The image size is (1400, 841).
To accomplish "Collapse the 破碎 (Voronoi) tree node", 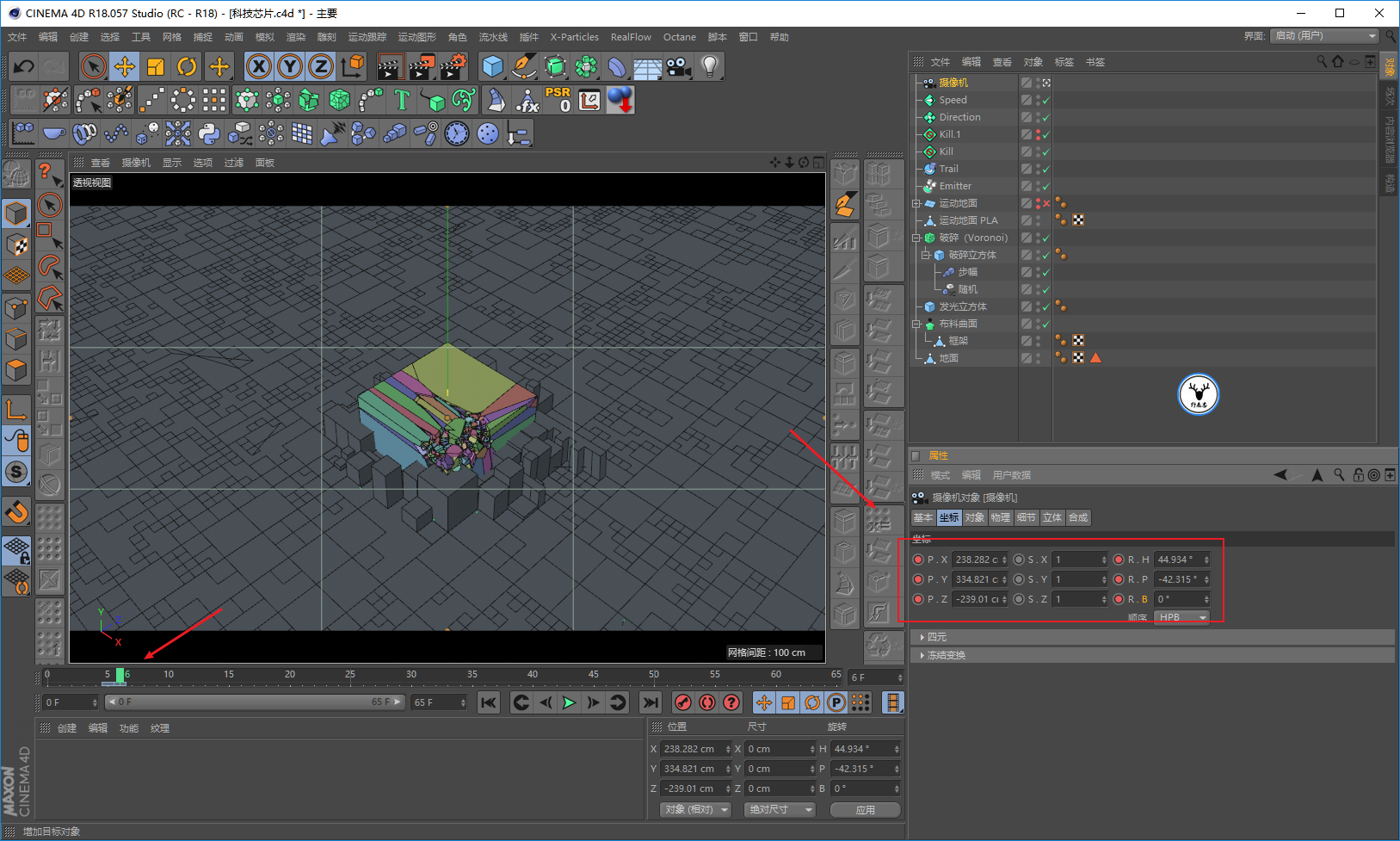I will click(917, 238).
